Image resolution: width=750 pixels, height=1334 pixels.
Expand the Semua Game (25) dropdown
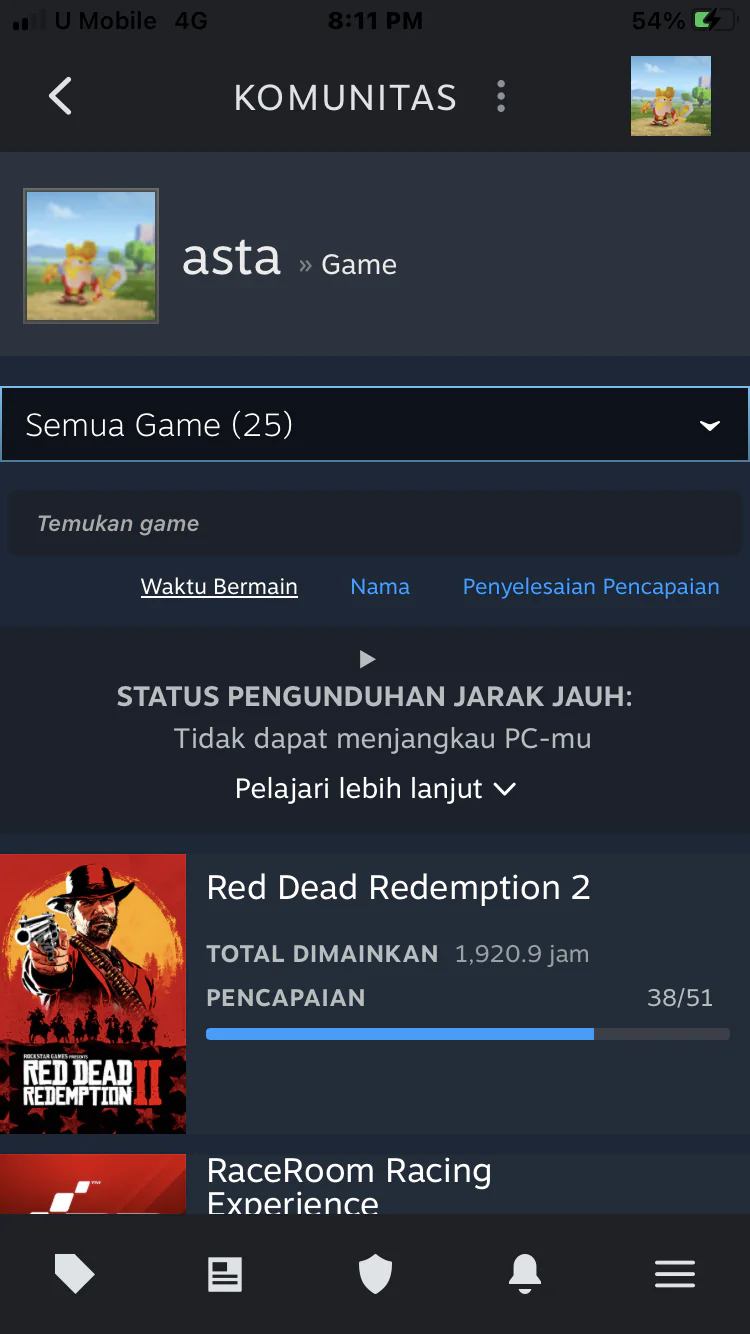click(375, 424)
